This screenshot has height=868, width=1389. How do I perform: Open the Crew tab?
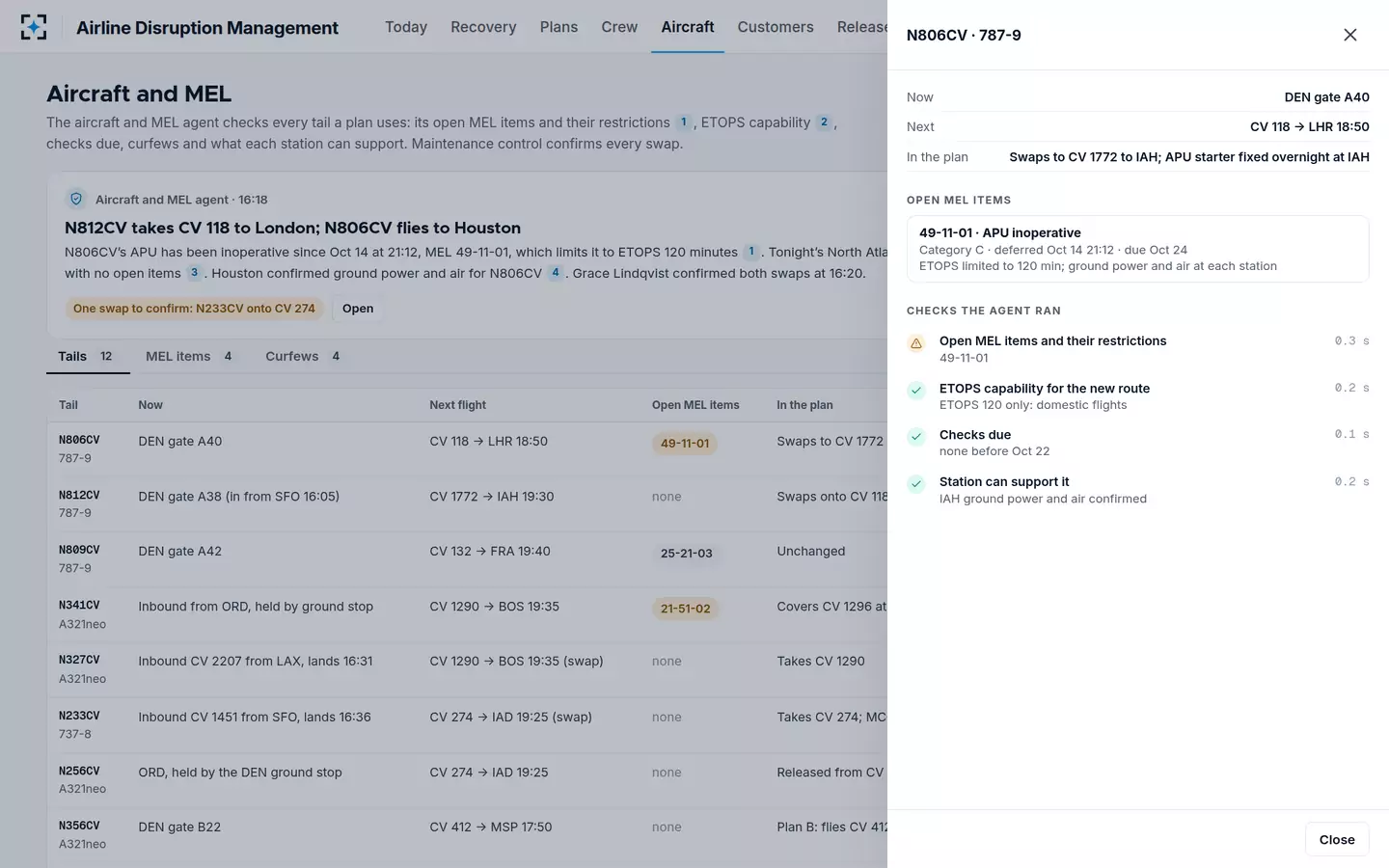pyautogui.click(x=619, y=27)
